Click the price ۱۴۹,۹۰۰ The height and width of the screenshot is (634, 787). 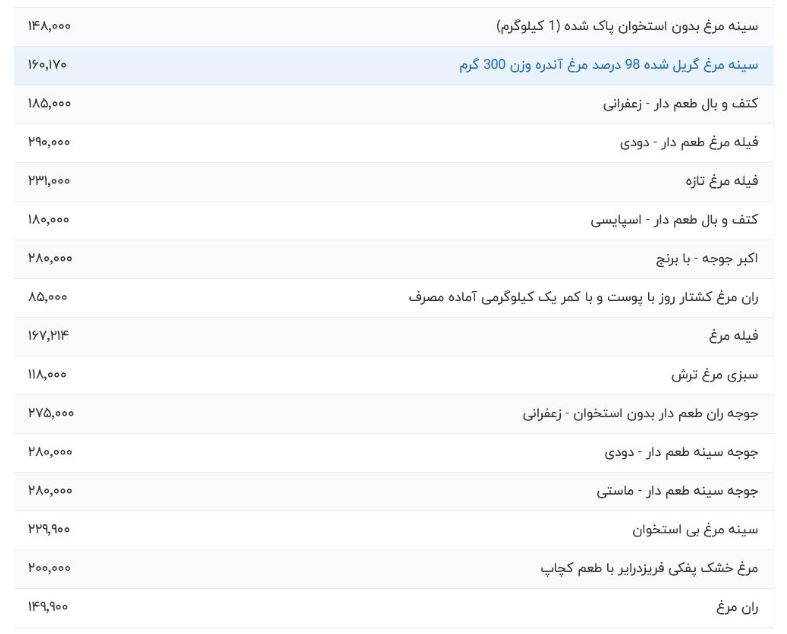coord(48,607)
